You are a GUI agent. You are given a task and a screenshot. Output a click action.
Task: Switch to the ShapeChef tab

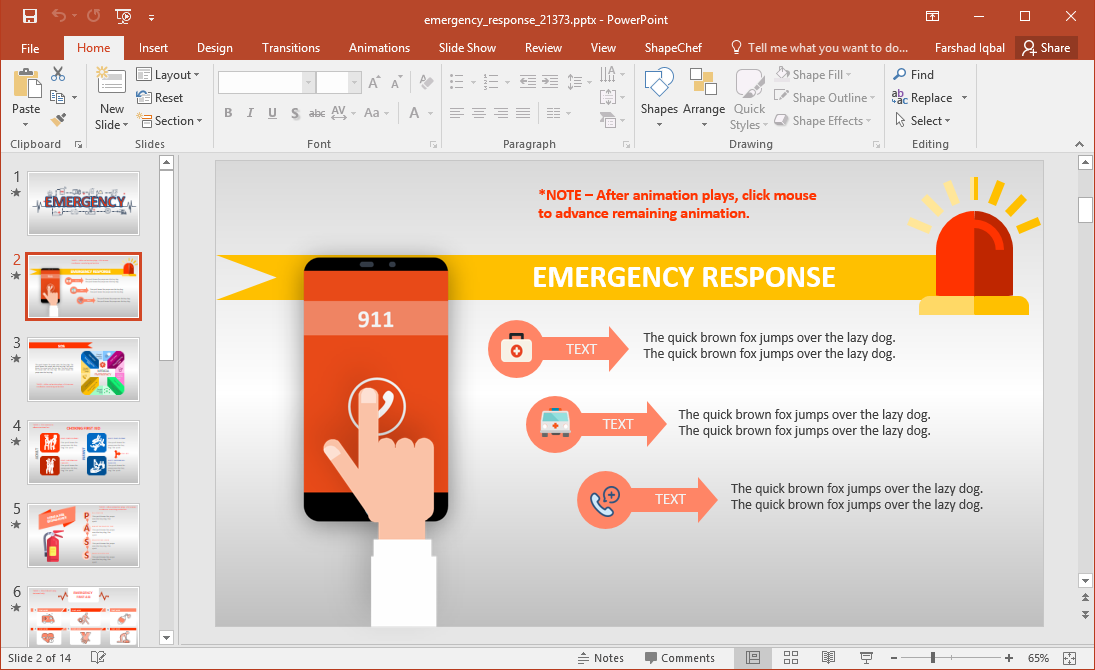[x=672, y=48]
